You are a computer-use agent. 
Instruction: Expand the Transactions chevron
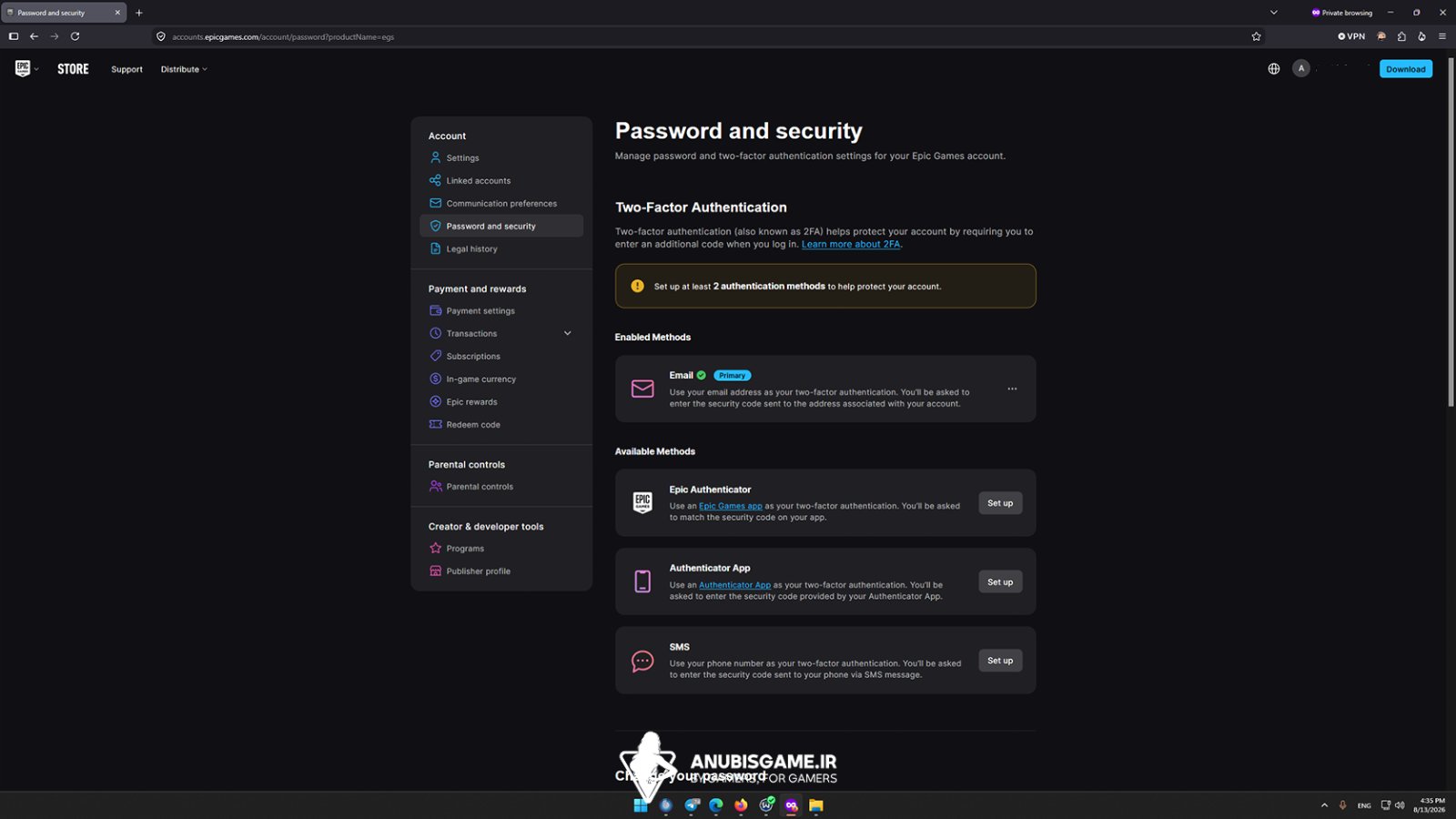(568, 333)
